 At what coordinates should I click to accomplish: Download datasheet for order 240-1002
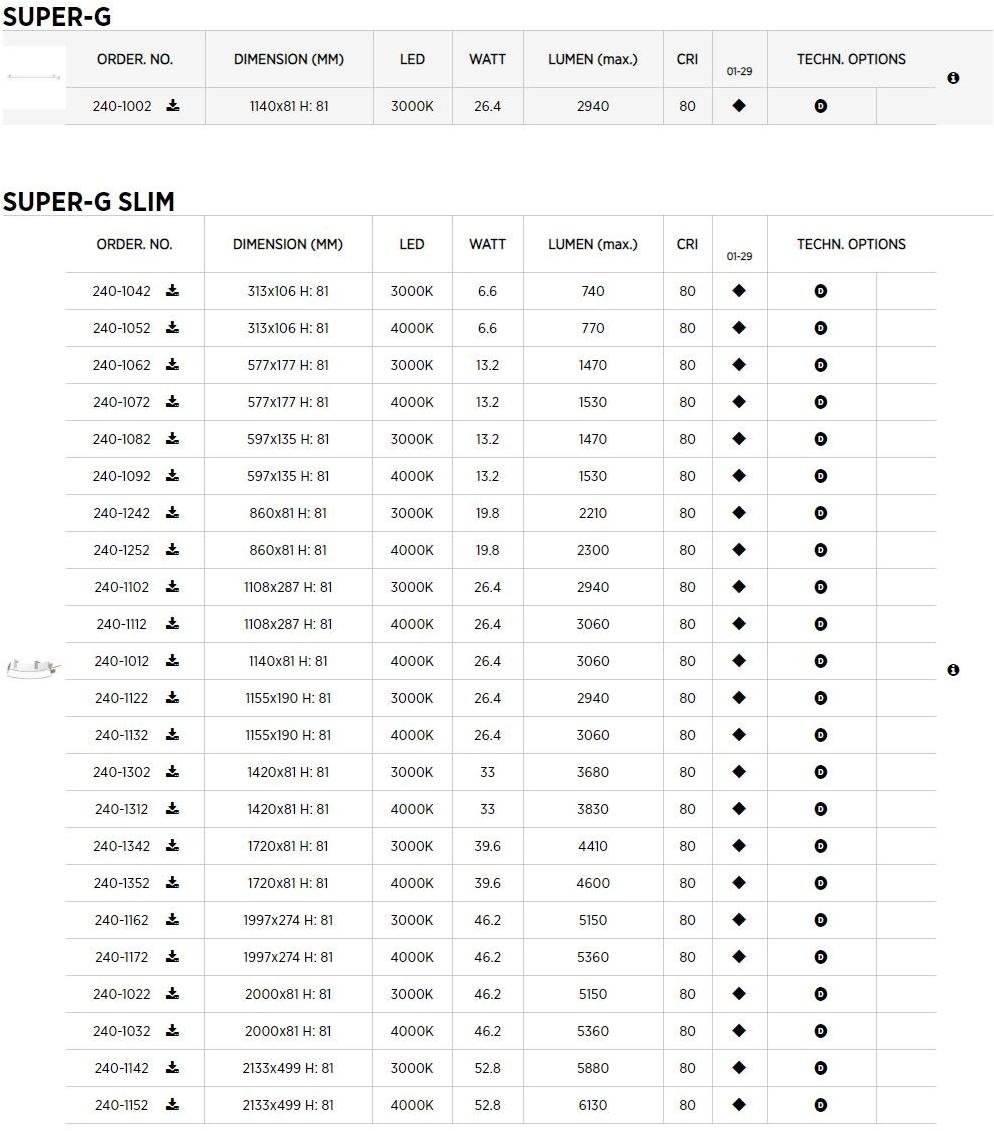pos(173,106)
